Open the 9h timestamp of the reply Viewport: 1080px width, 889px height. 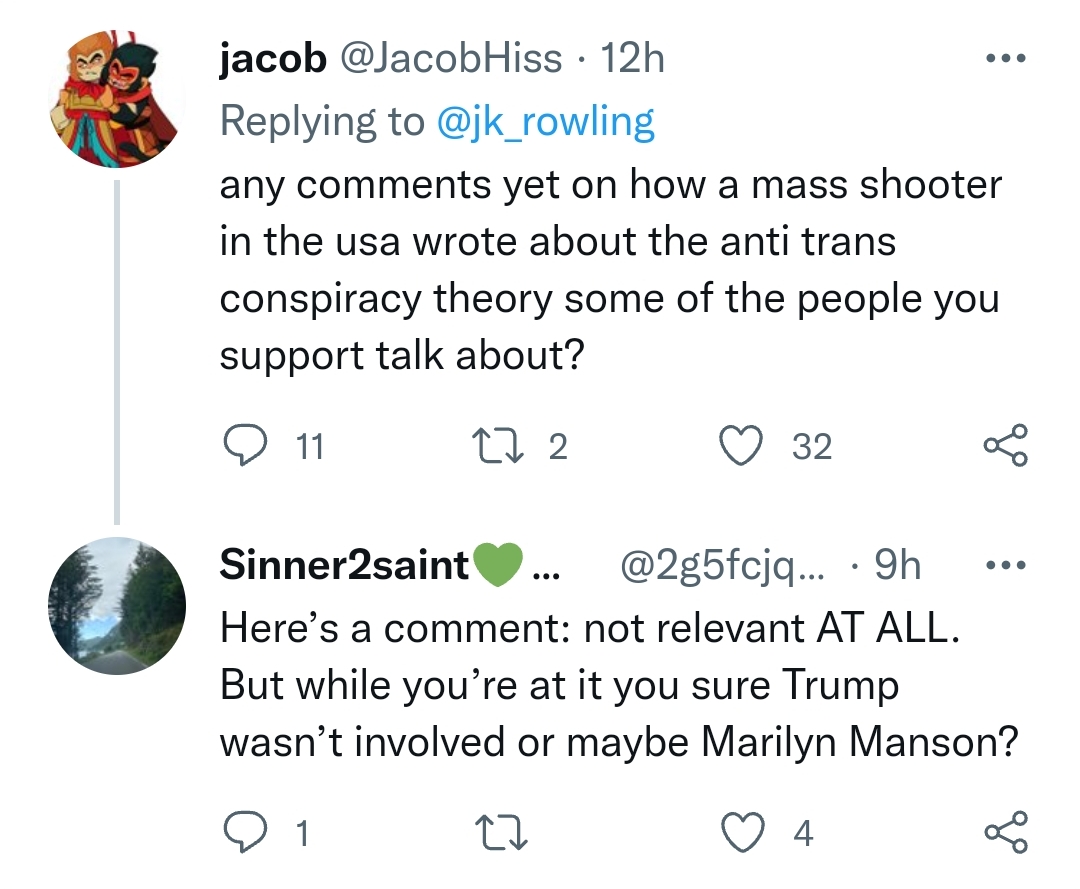pyautogui.click(x=897, y=565)
